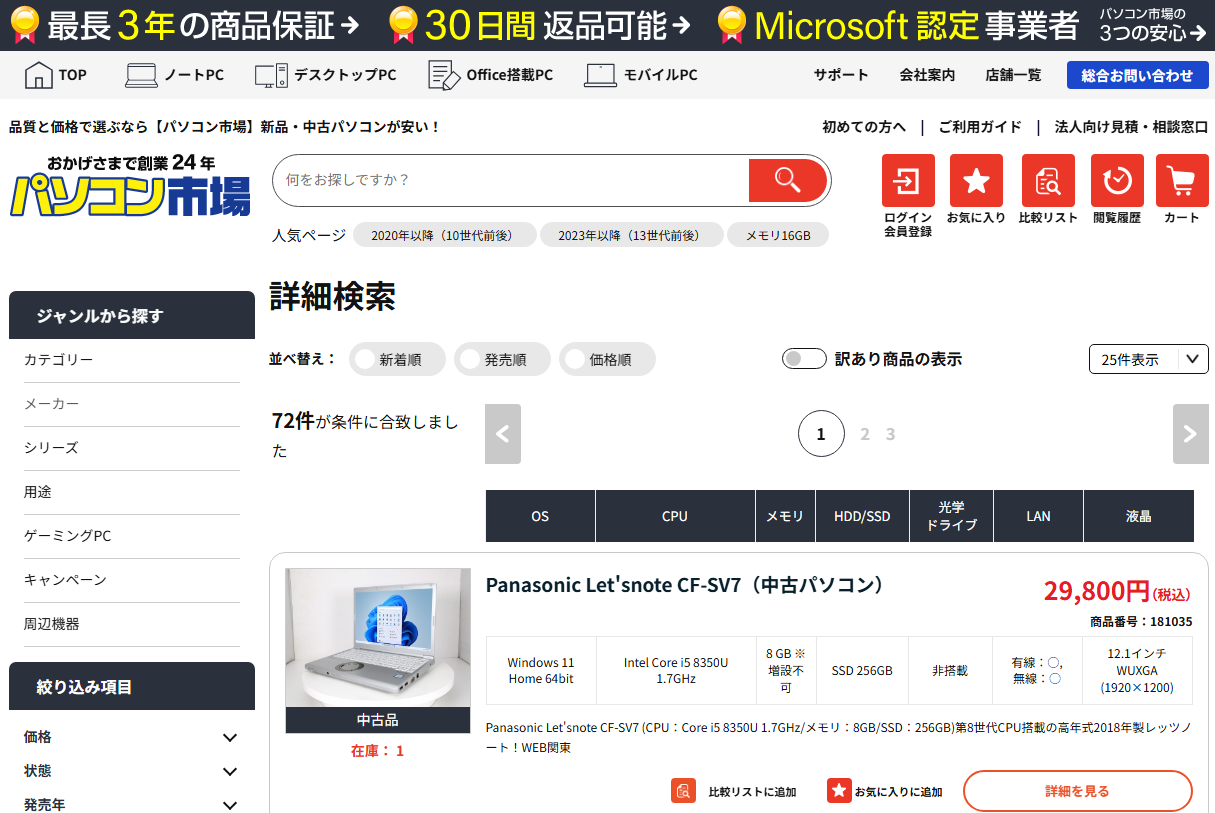Open the 25件表示 dropdown
Screen dimensions: 1215x813
[x=1149, y=359]
